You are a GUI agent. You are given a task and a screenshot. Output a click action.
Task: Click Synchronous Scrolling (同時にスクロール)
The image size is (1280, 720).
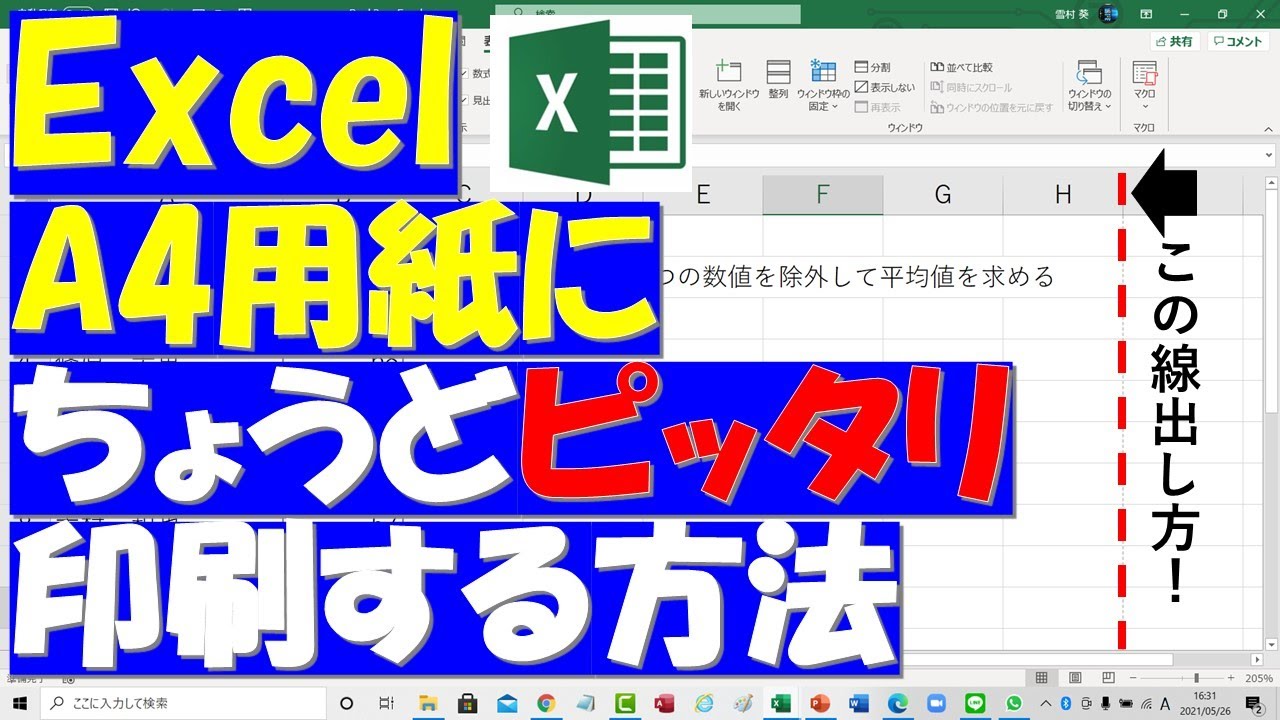pyautogui.click(x=970, y=87)
